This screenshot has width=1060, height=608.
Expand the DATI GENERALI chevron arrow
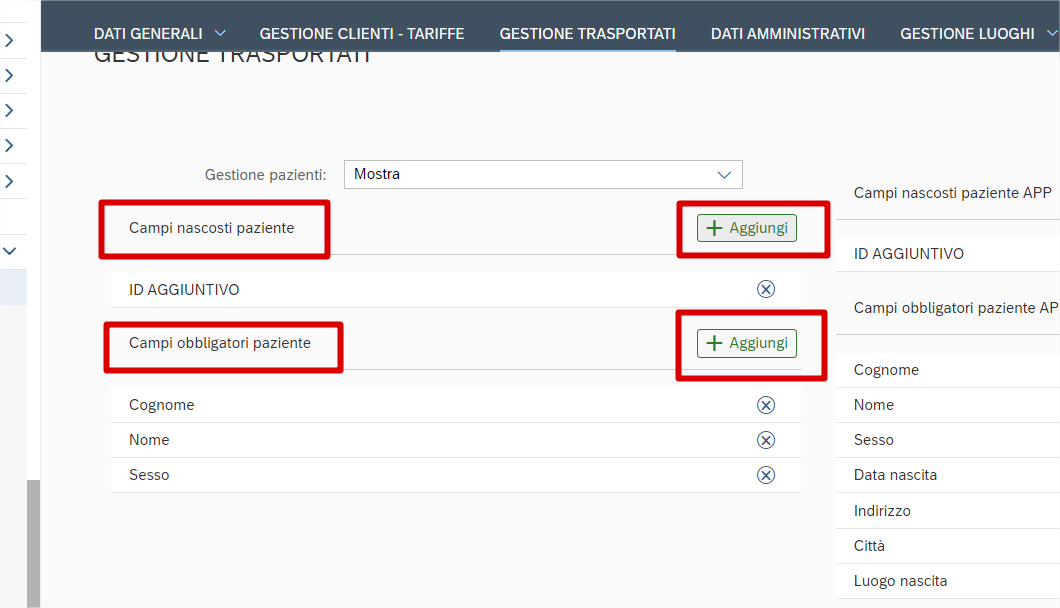(220, 34)
